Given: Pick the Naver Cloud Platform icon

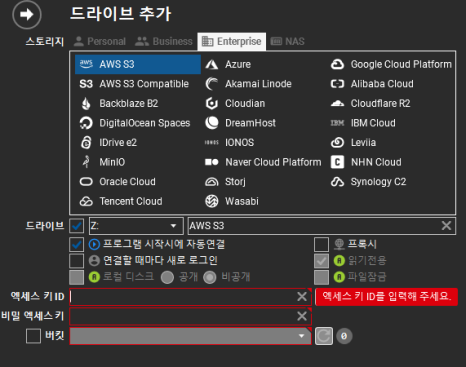Looking at the screenshot, I should click(x=212, y=162).
